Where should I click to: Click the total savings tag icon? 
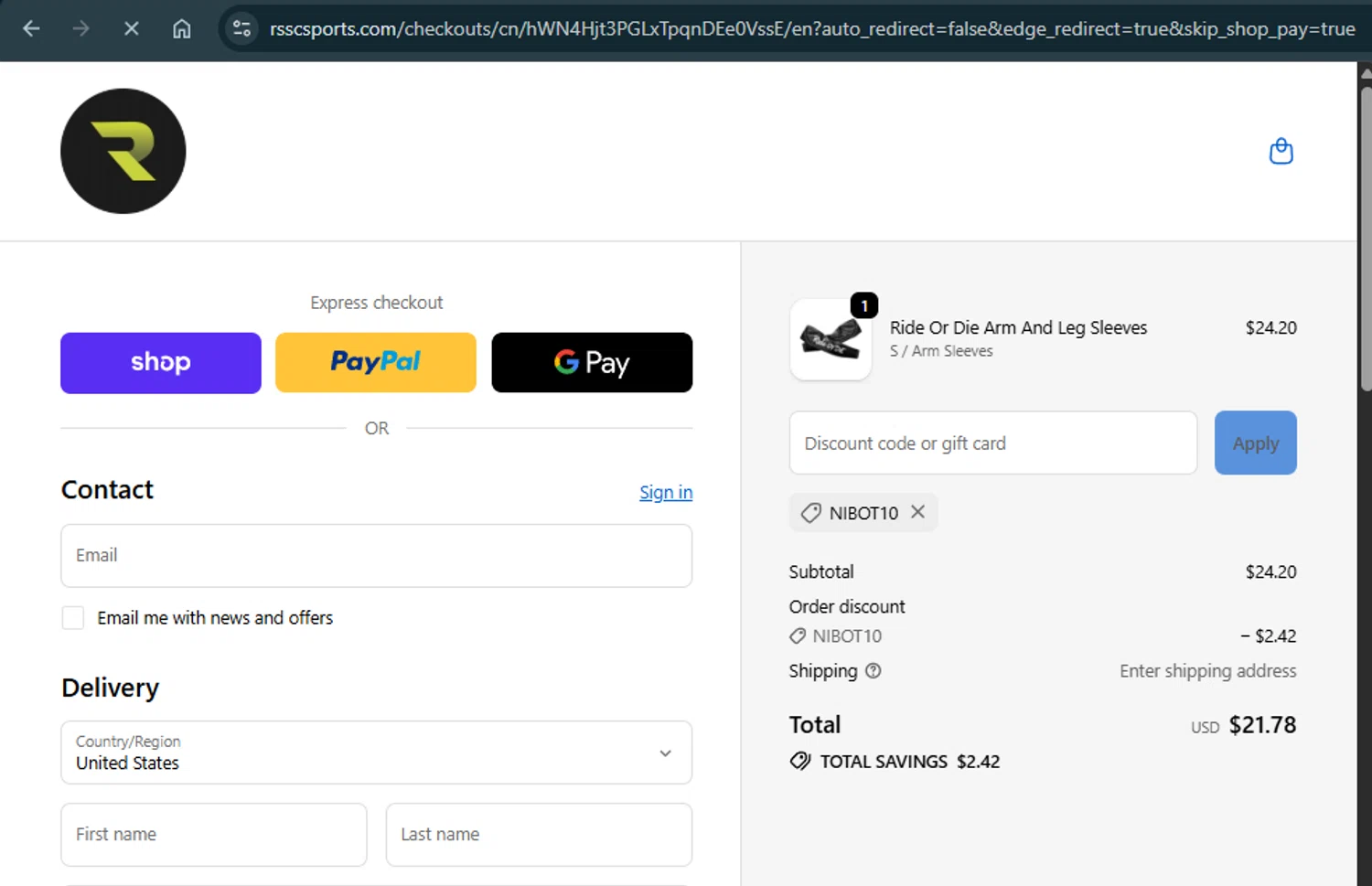(x=800, y=761)
